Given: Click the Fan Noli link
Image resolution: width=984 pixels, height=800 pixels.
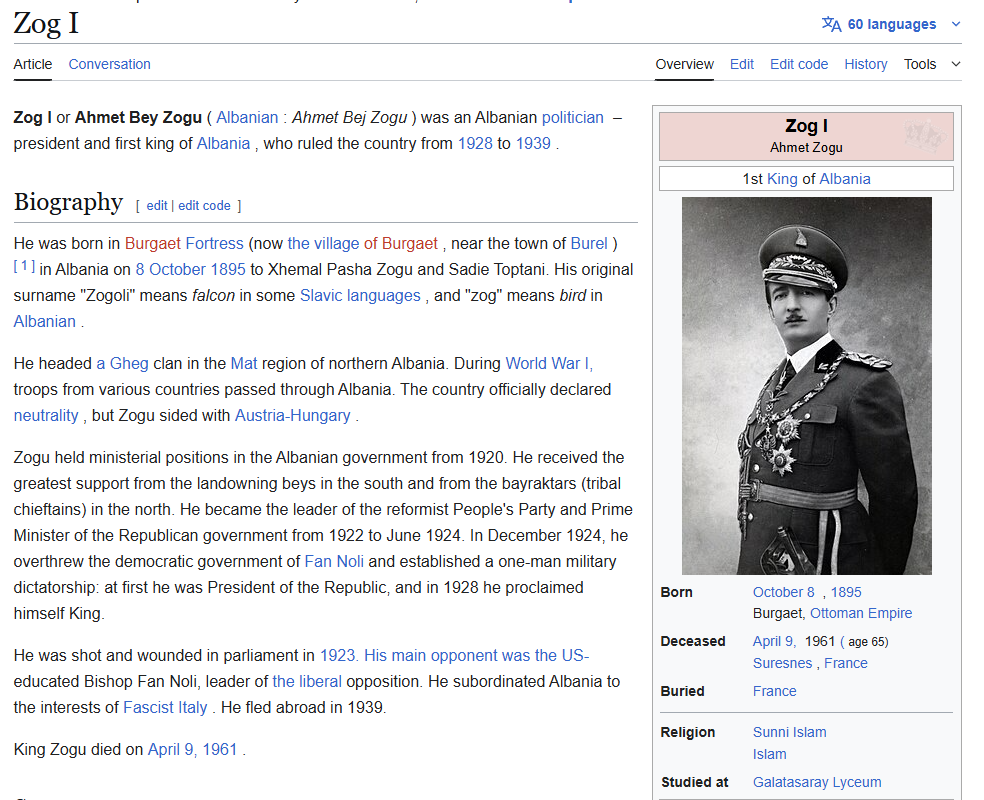Looking at the screenshot, I should (x=334, y=561).
